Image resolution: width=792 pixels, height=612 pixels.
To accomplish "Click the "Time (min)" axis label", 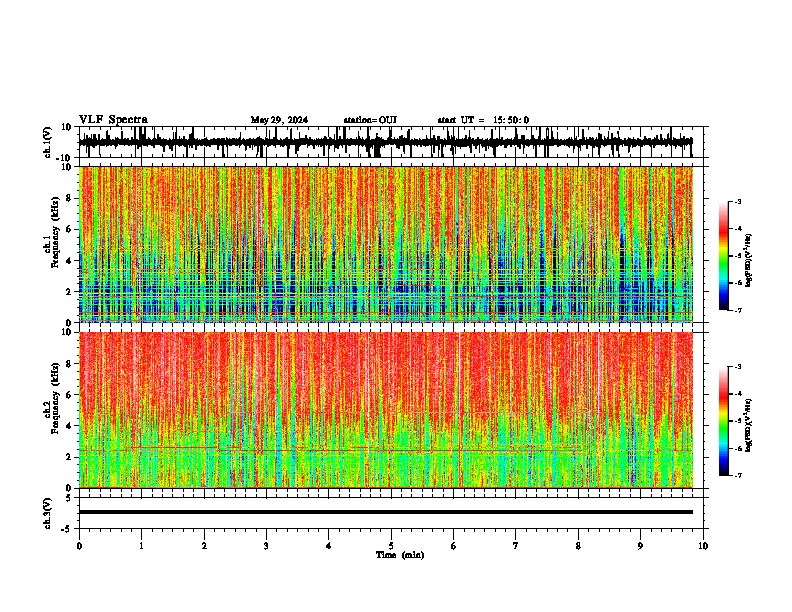I will [x=400, y=555].
